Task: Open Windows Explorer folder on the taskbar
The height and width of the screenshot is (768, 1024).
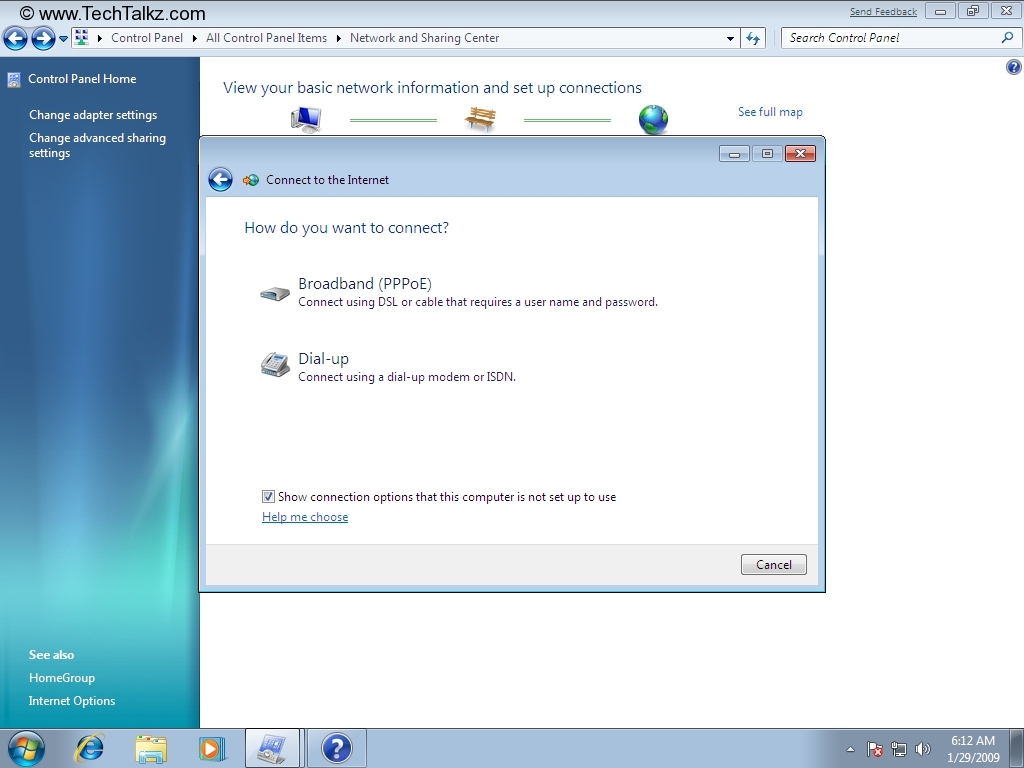Action: (x=151, y=747)
